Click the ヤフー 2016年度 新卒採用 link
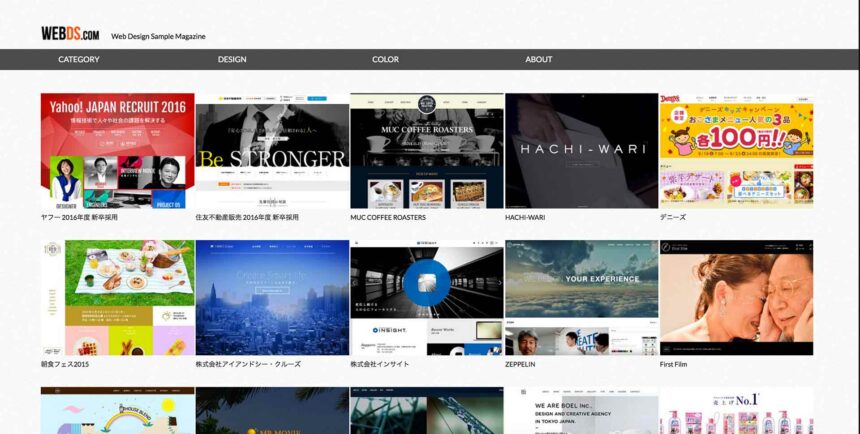The width and height of the screenshot is (860, 434). tap(79, 217)
